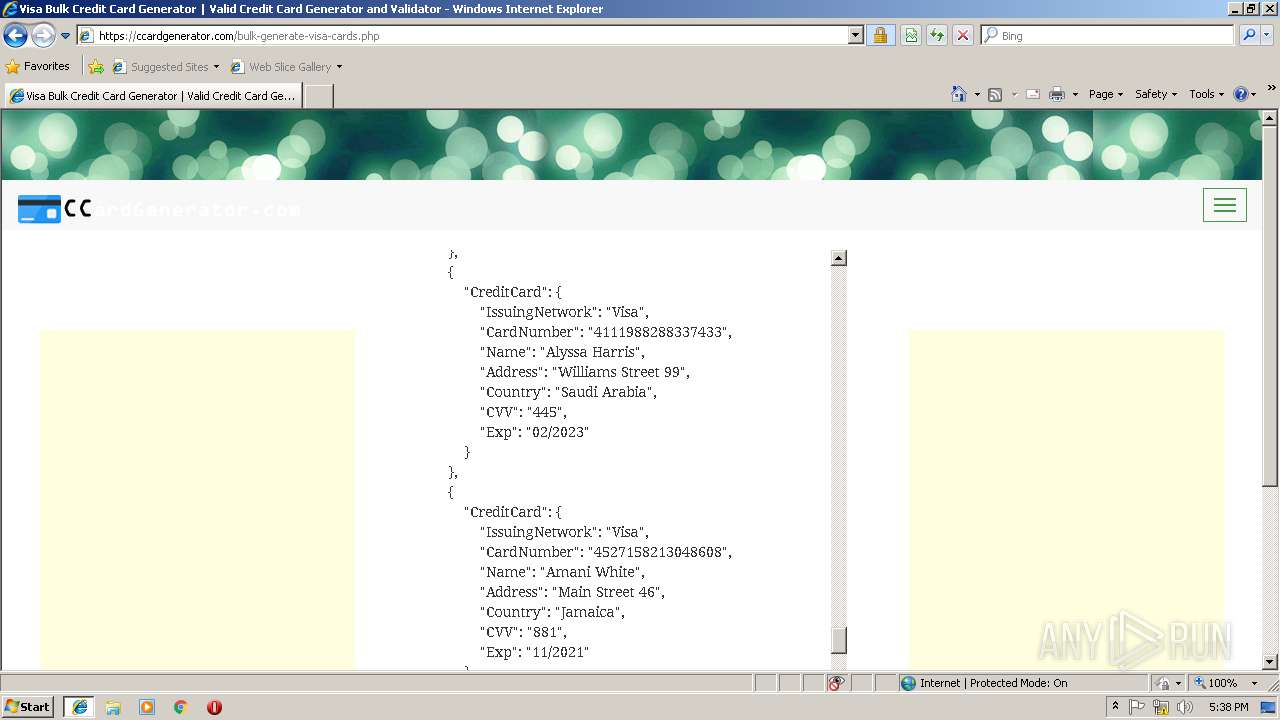Click the Home toolbar icon

959,94
